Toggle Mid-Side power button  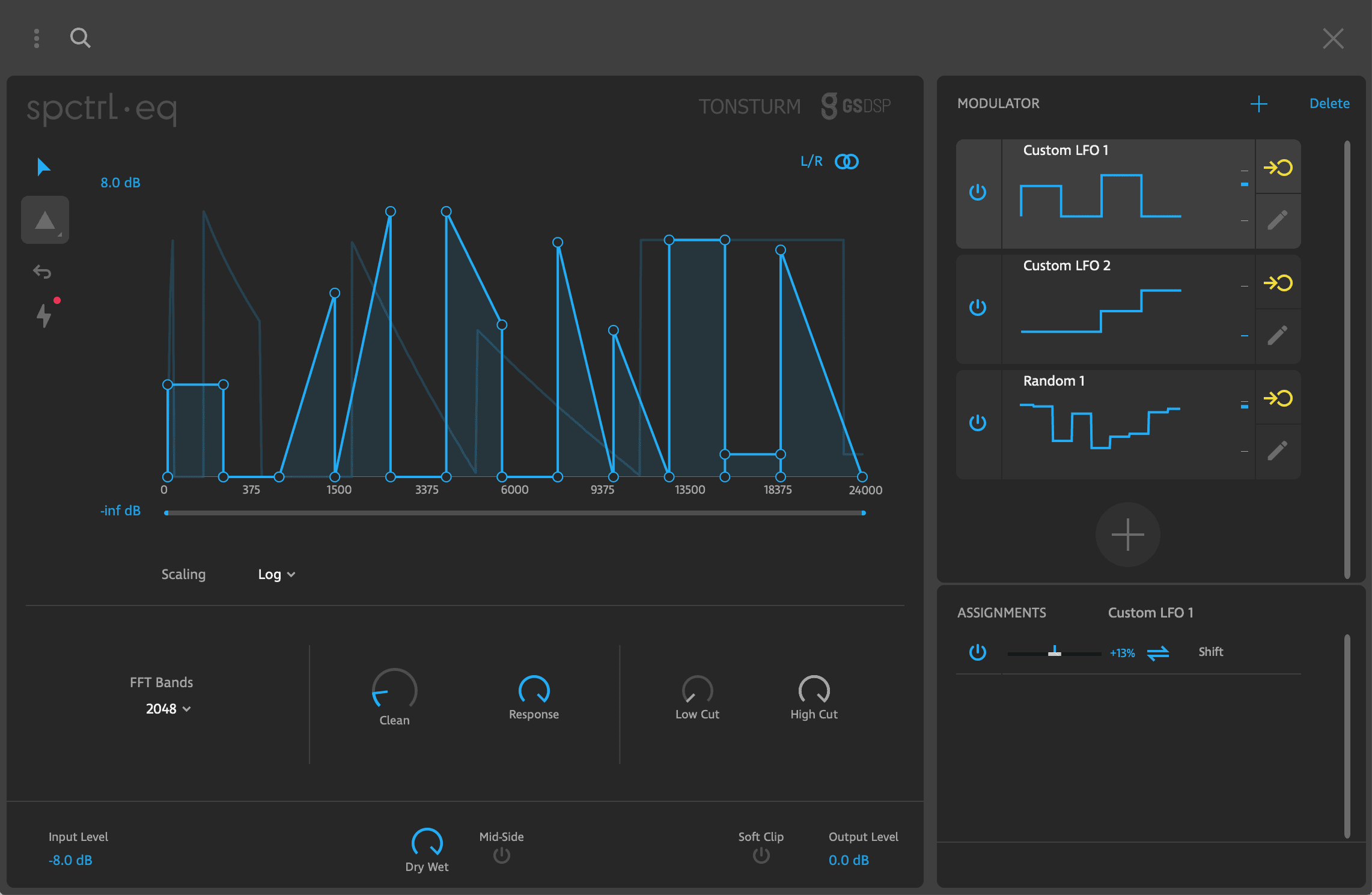point(502,855)
